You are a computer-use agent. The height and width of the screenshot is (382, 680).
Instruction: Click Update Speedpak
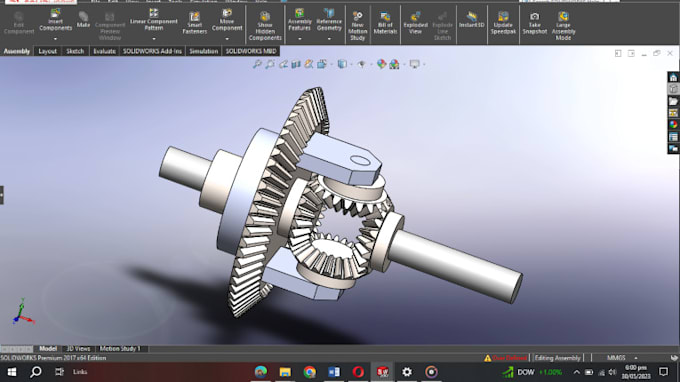[x=503, y=23]
